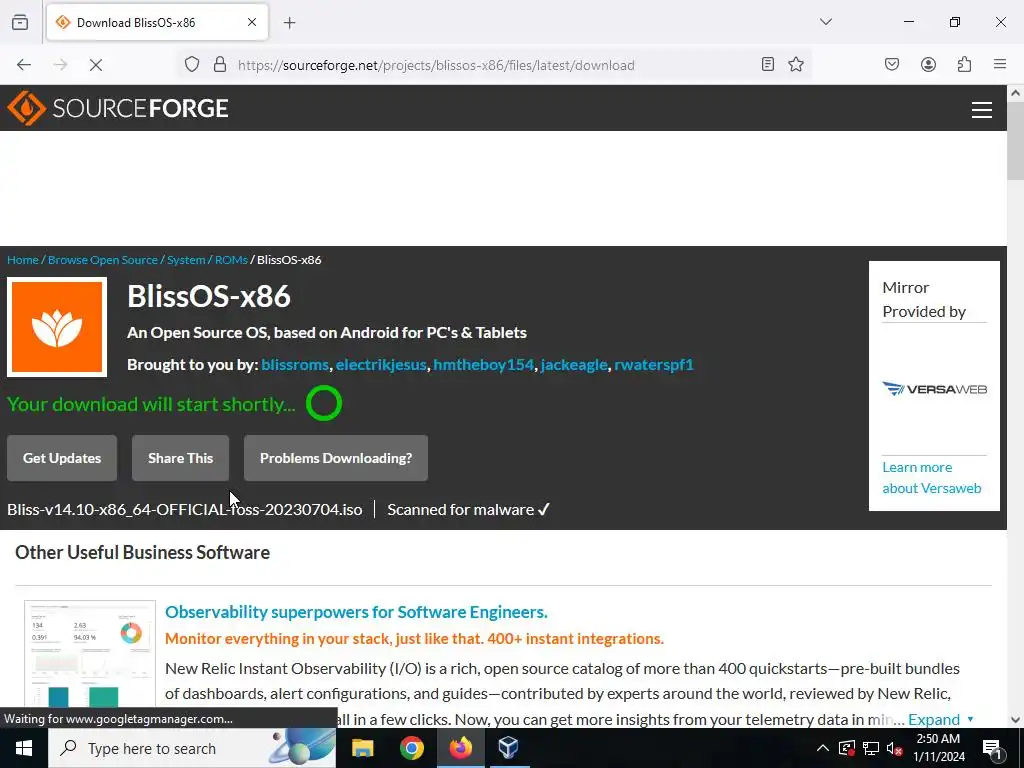
Task: Show site security padlock info
Action: pyautogui.click(x=220, y=65)
